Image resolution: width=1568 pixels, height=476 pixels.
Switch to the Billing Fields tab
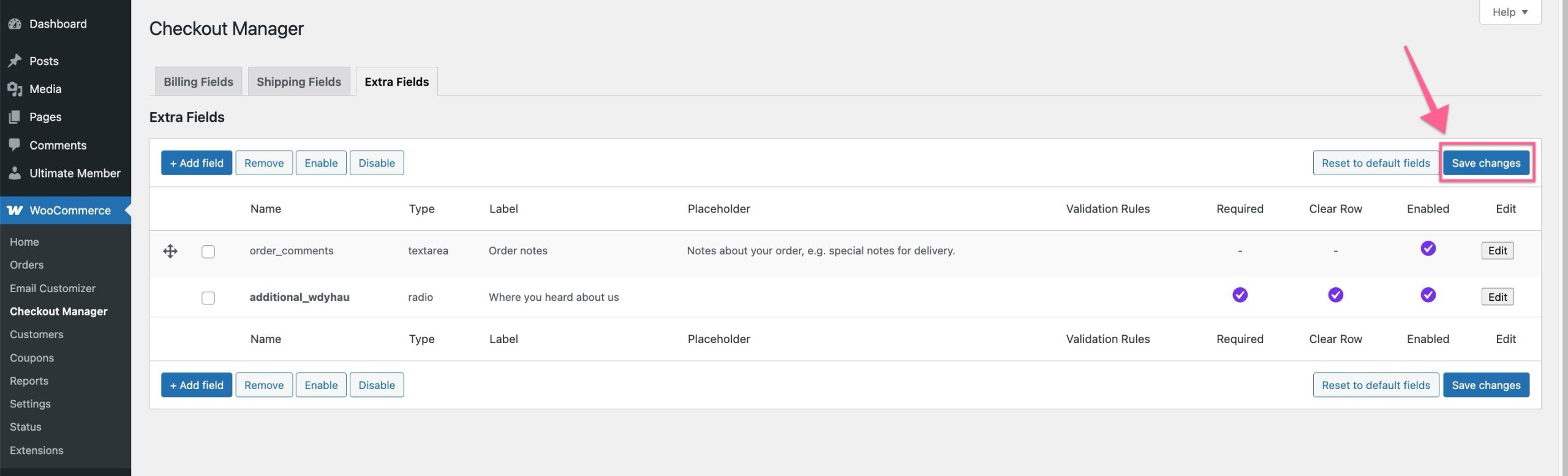pyautogui.click(x=198, y=81)
